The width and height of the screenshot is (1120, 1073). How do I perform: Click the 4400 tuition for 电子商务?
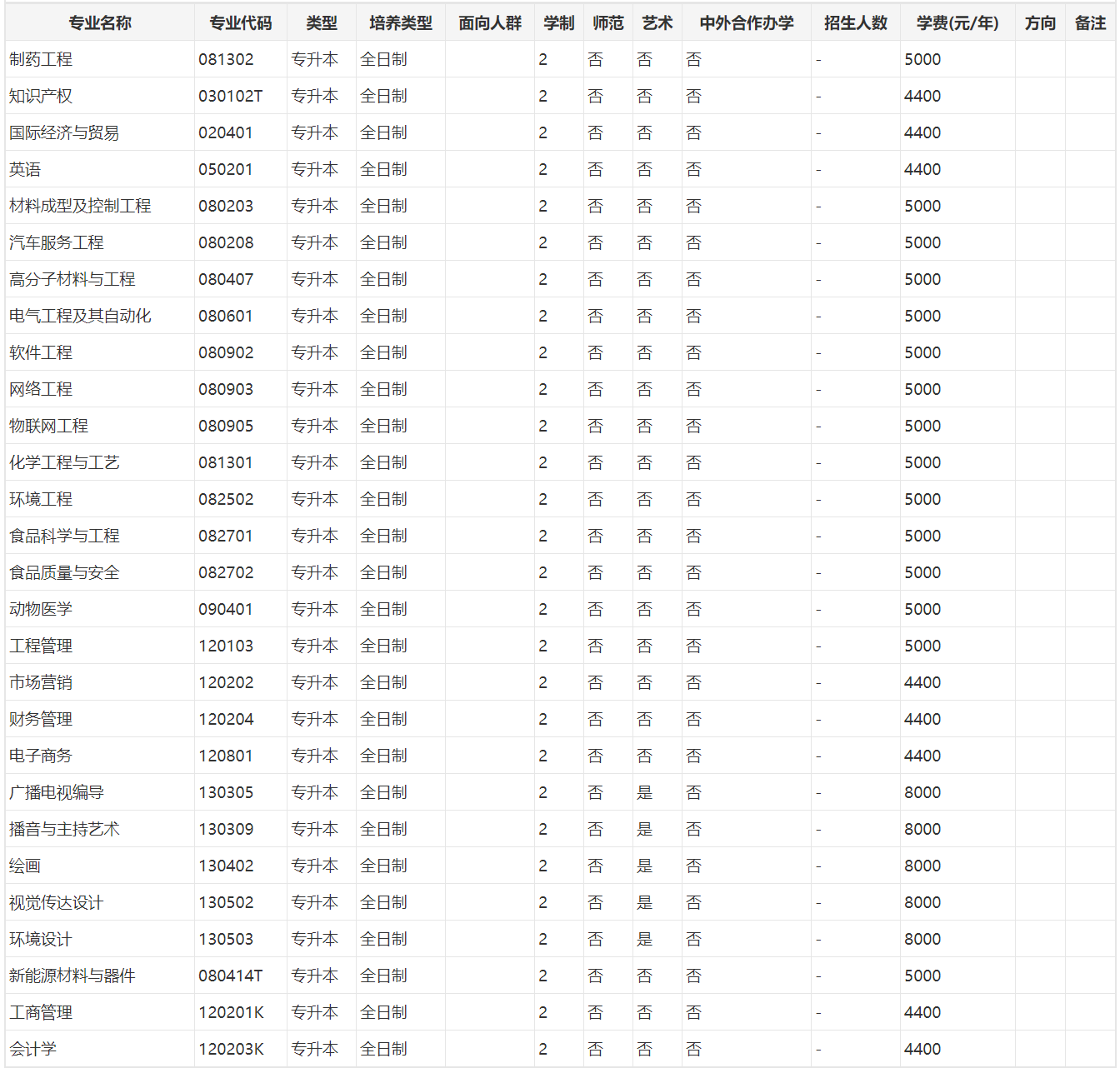click(922, 756)
